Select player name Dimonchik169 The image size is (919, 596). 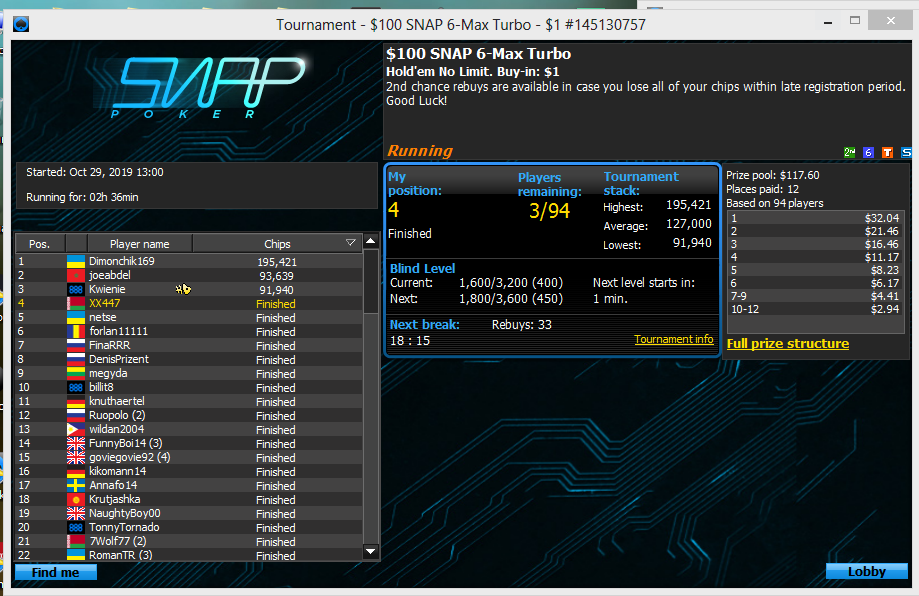point(122,261)
